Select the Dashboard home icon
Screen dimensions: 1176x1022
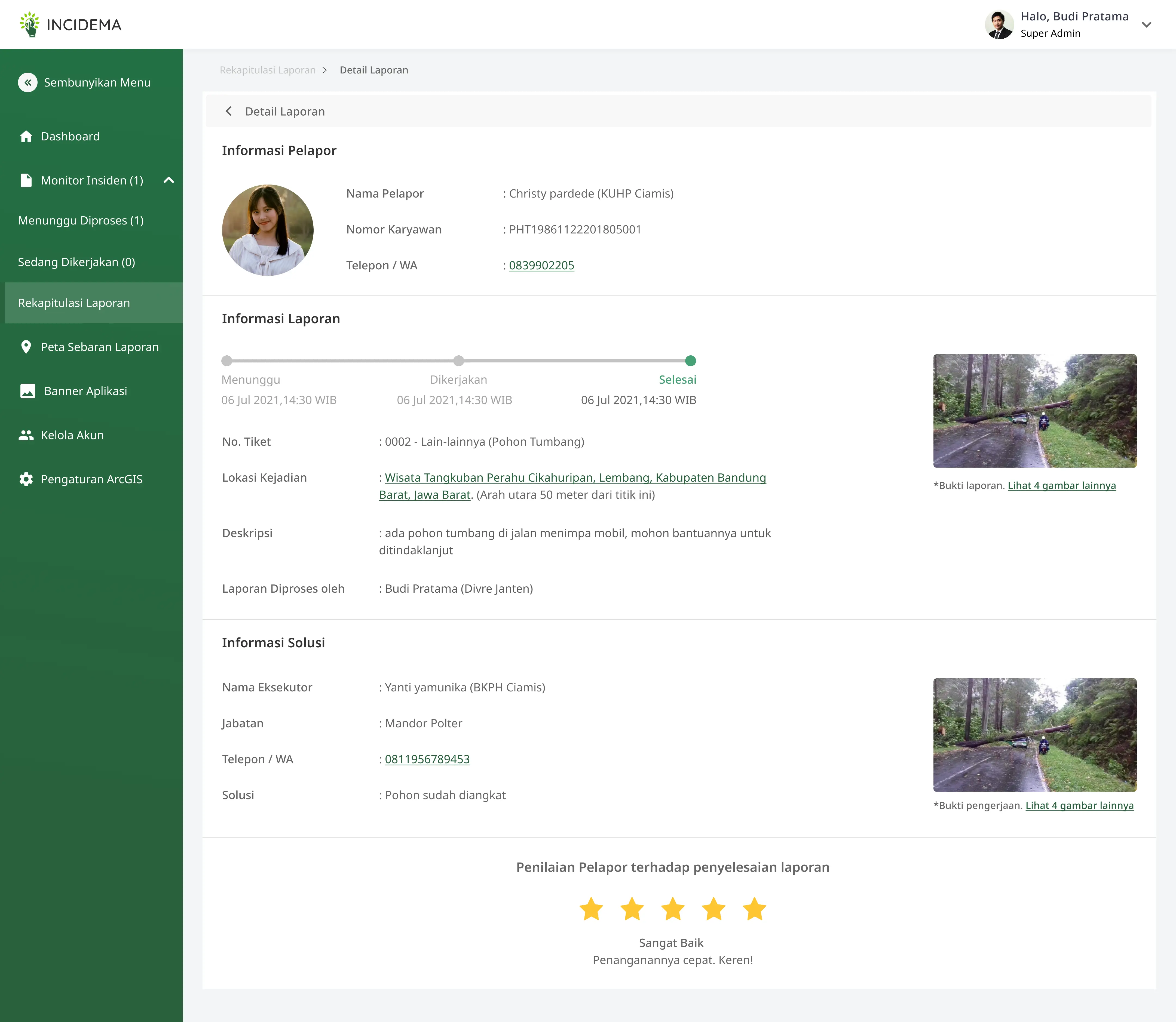[x=26, y=136]
